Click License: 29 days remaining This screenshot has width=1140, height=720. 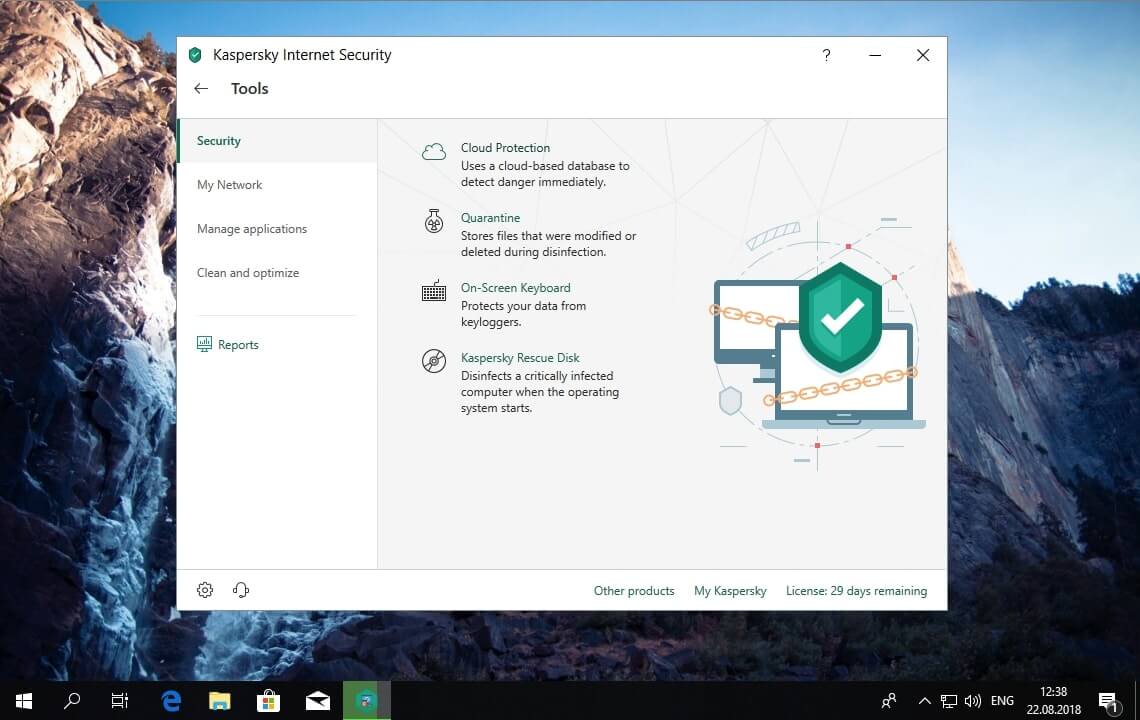click(856, 591)
